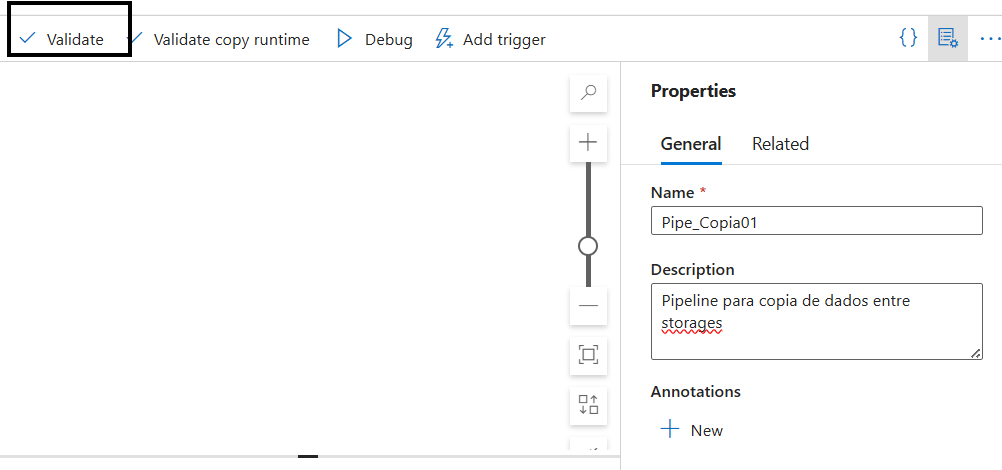Start pipeline with Debug play icon

pos(345,39)
